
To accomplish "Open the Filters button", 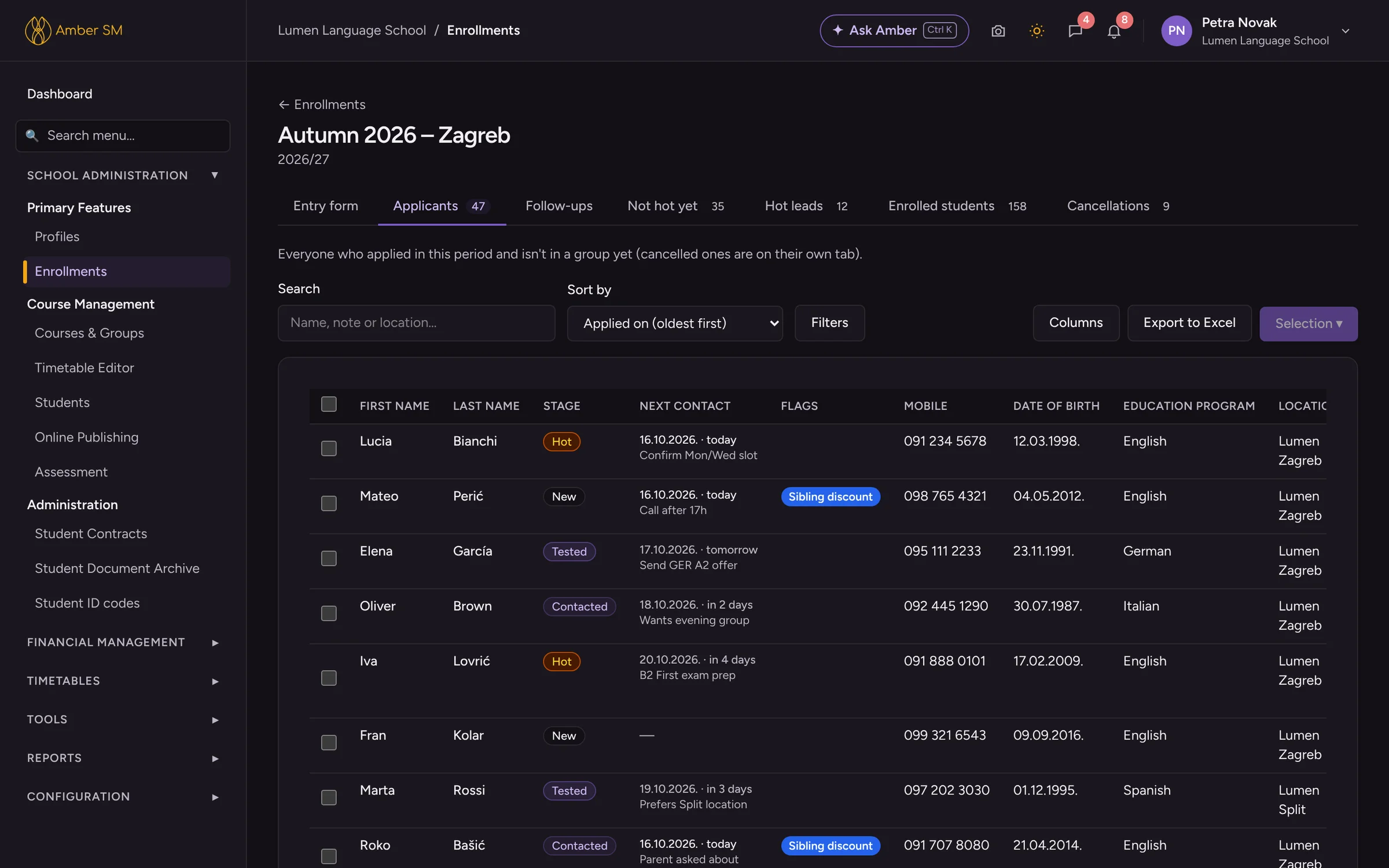I will point(829,323).
